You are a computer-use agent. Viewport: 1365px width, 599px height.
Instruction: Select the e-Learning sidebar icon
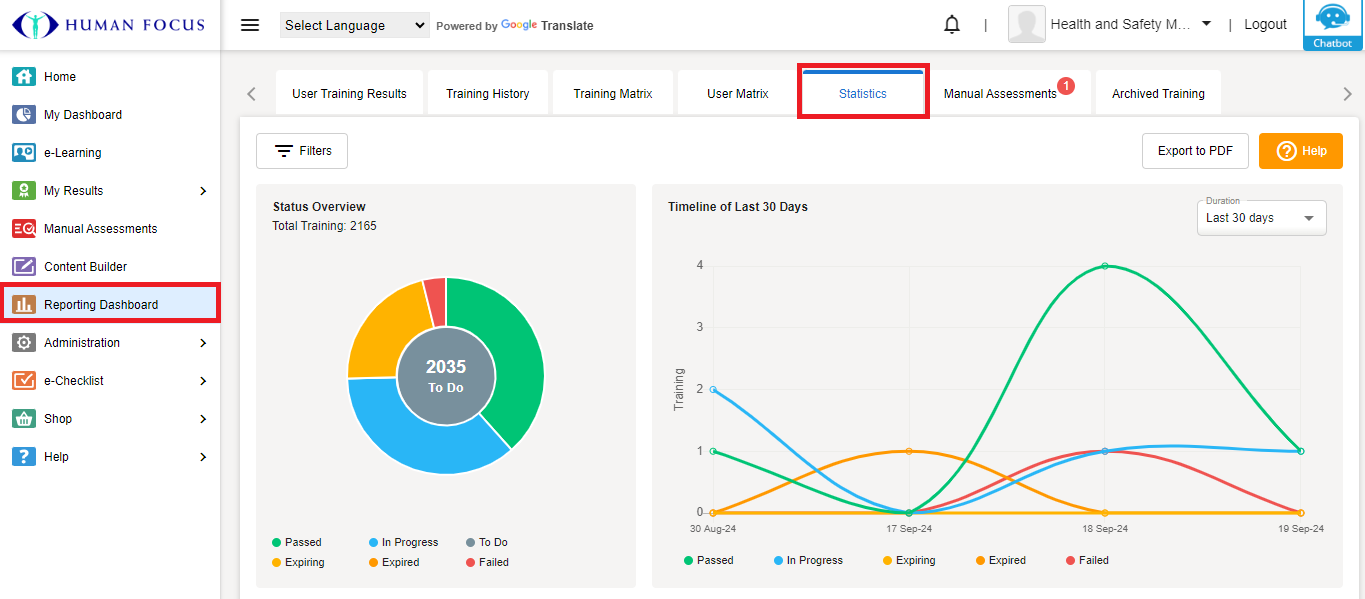click(24, 153)
